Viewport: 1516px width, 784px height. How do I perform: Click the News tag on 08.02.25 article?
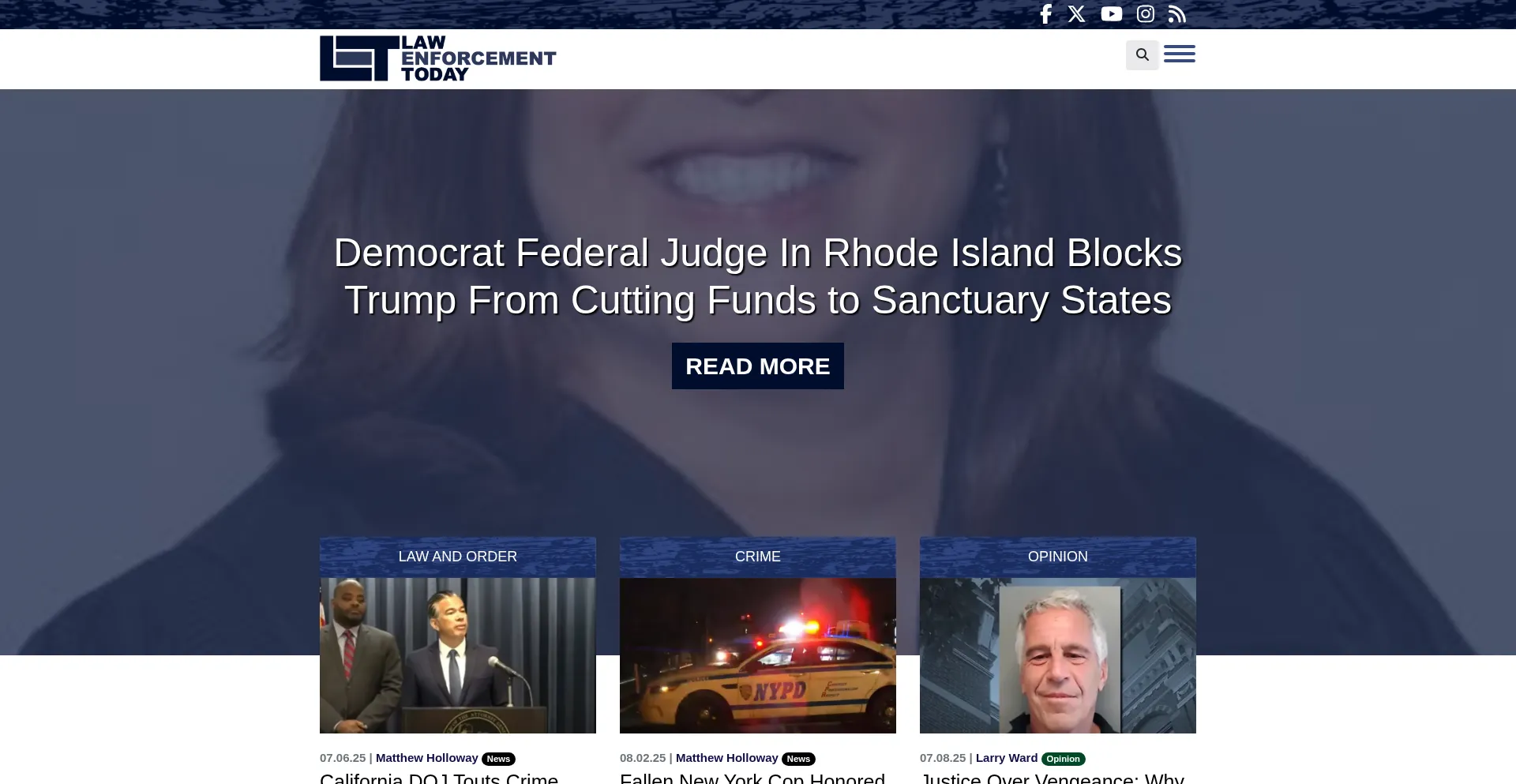(798, 759)
